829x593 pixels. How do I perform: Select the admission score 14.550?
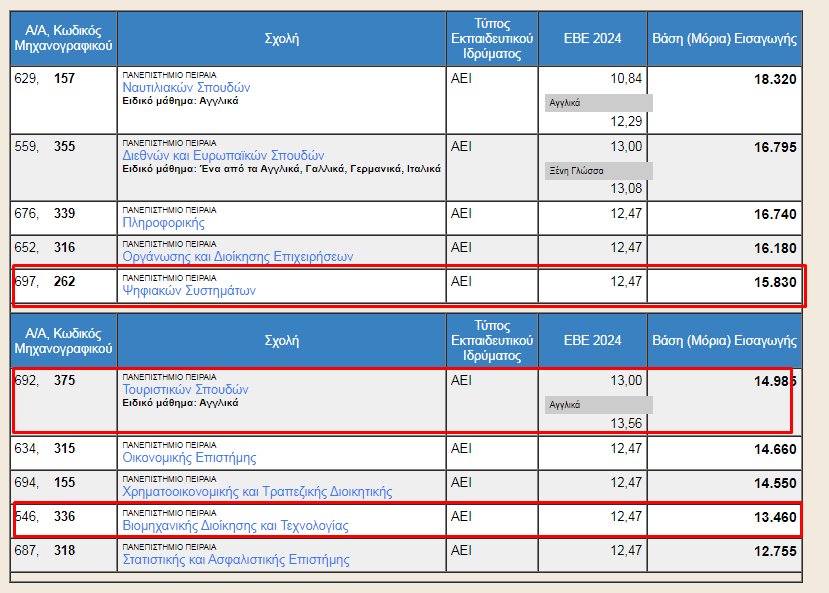click(775, 483)
